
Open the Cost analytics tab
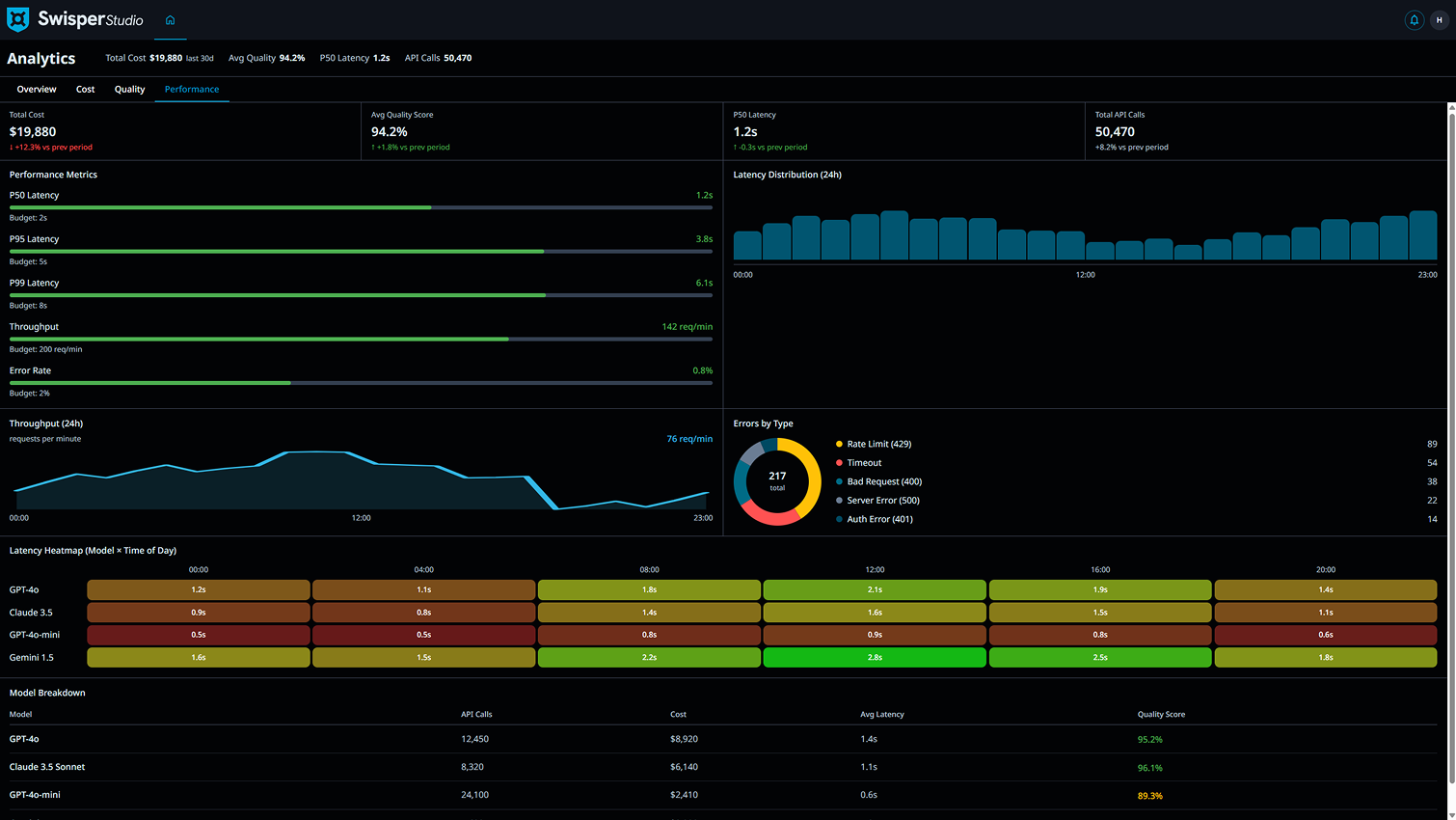[85, 89]
